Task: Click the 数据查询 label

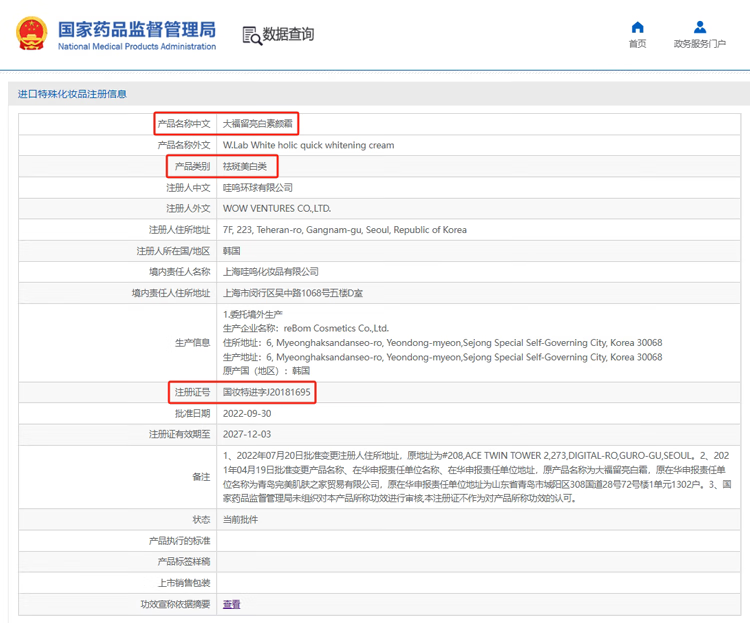Action: click(x=288, y=34)
